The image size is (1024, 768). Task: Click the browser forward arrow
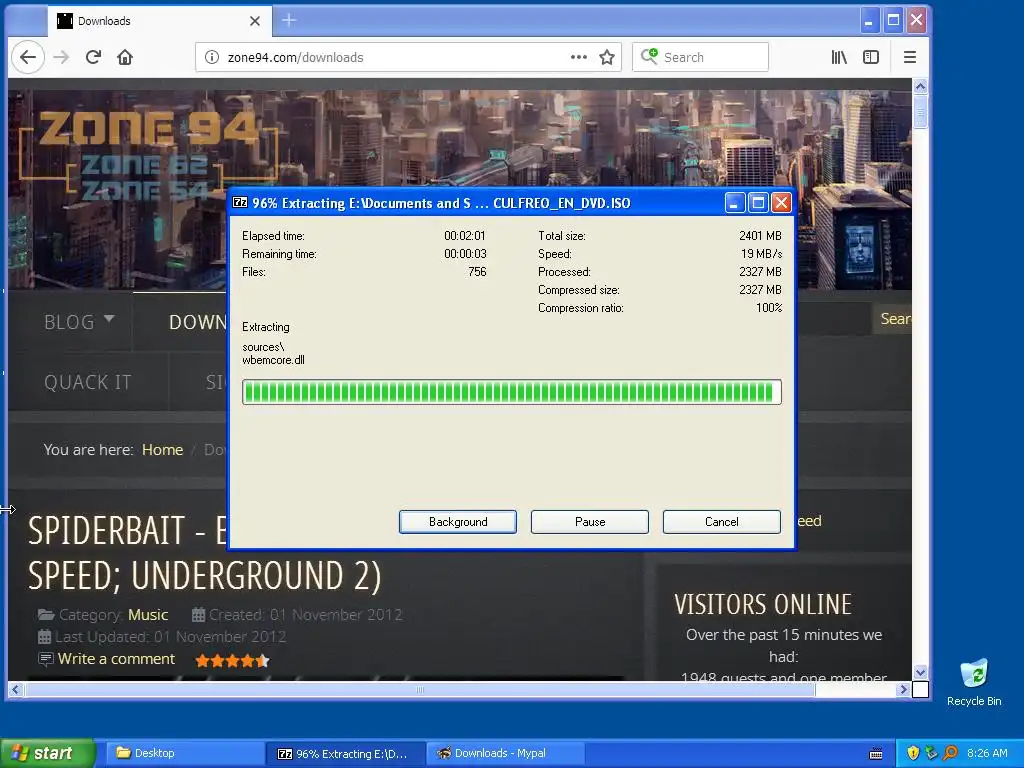tap(61, 57)
